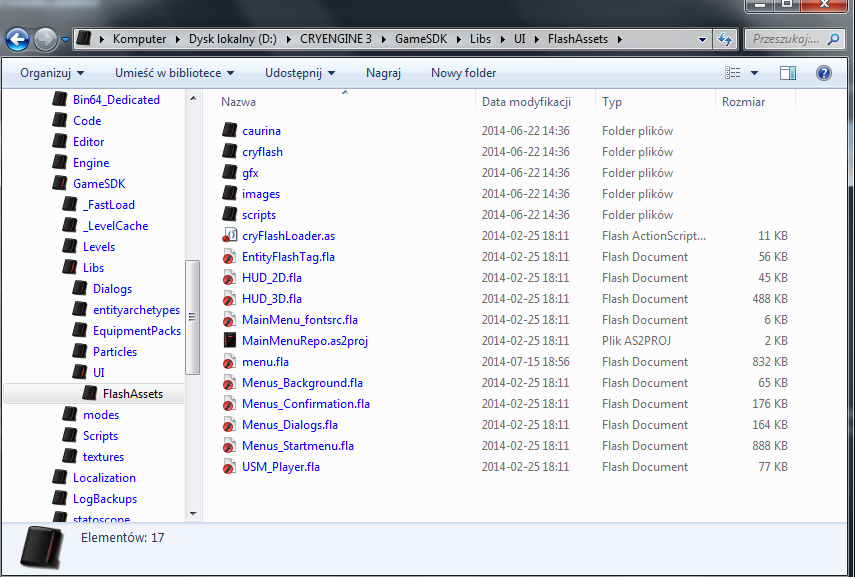Viewport: 855px width, 577px height.
Task: Select Levels in the folder tree
Action: 99,247
